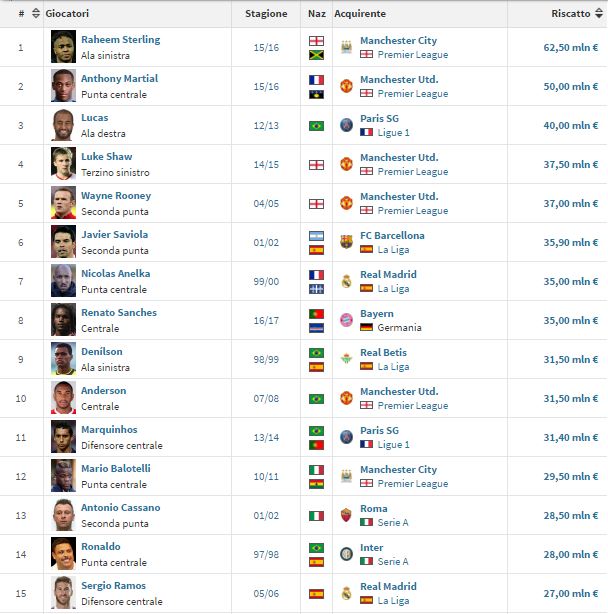Click the Bayern crest in Renato Sanches' row
The width and height of the screenshot is (608, 614).
click(x=346, y=320)
